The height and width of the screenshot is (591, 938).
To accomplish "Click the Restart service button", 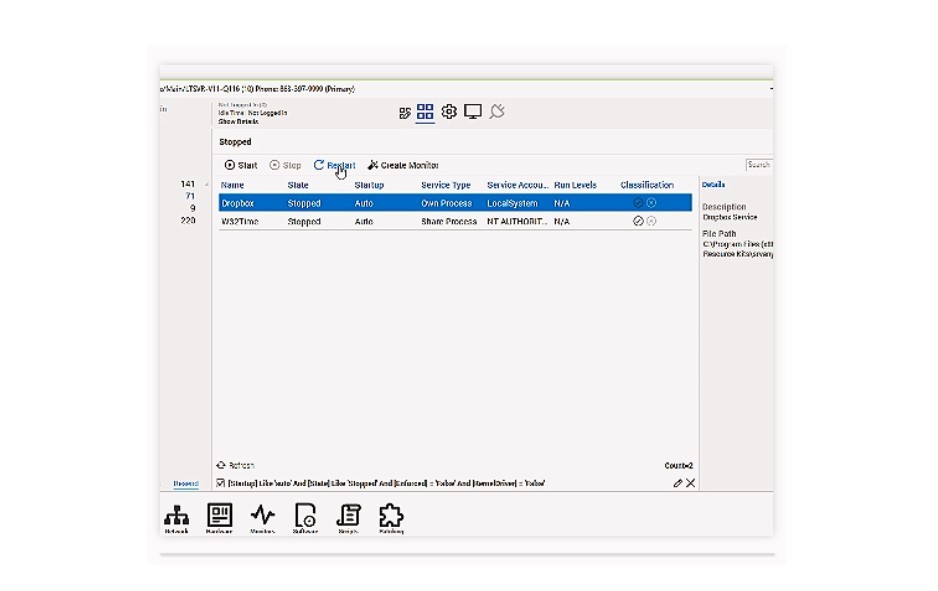I will click(x=334, y=165).
